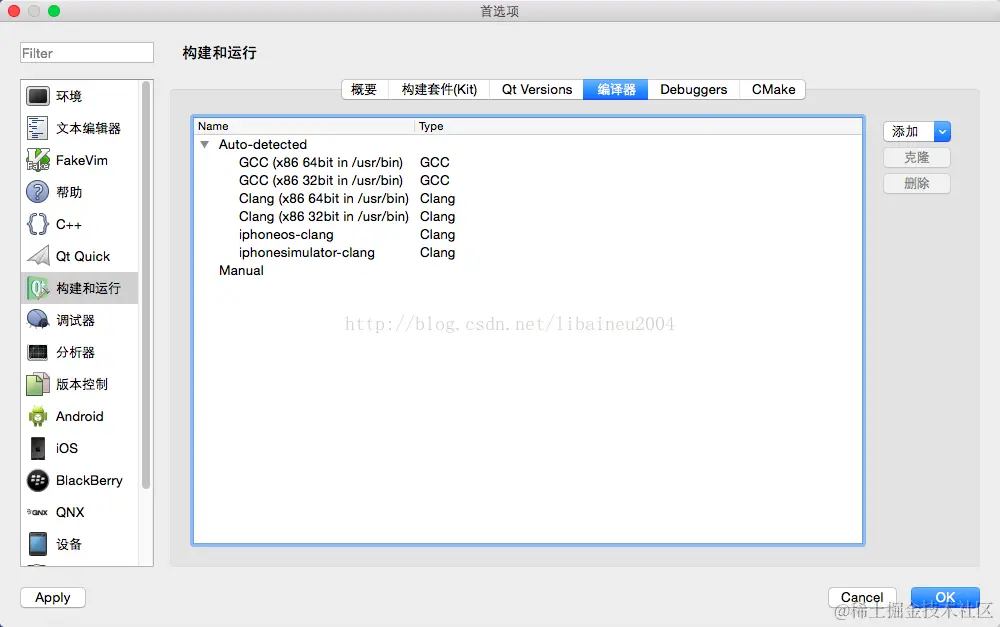Collapse the Auto-detected compiler group

(x=205, y=145)
